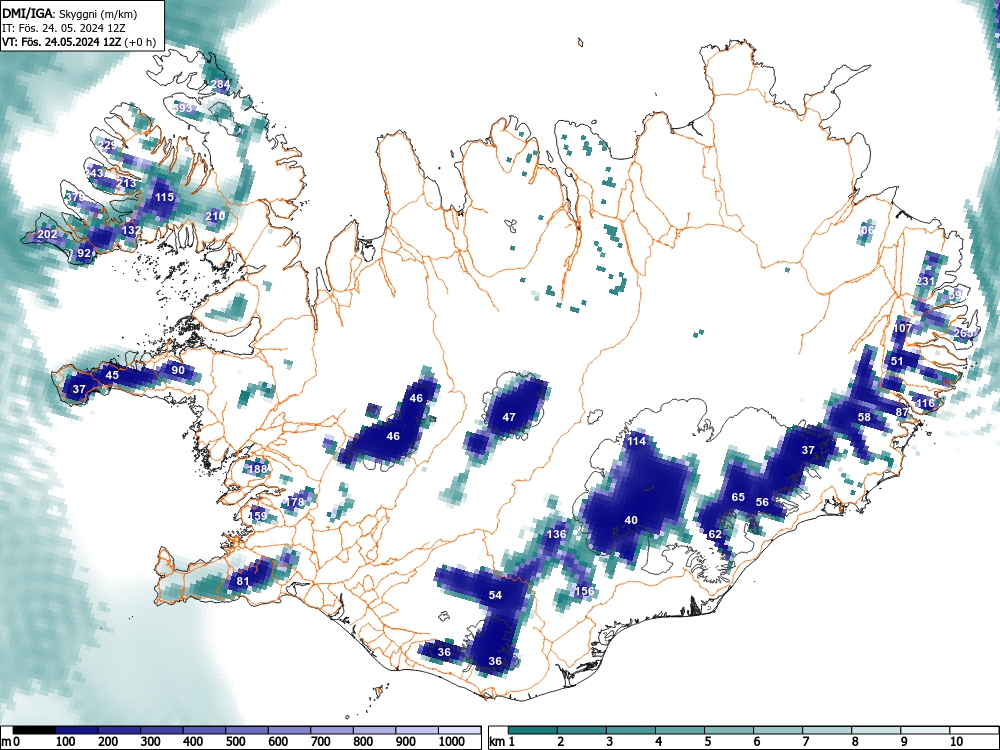Click the 54 visibility value
Viewport: 1000px width, 750px height.
[496, 595]
